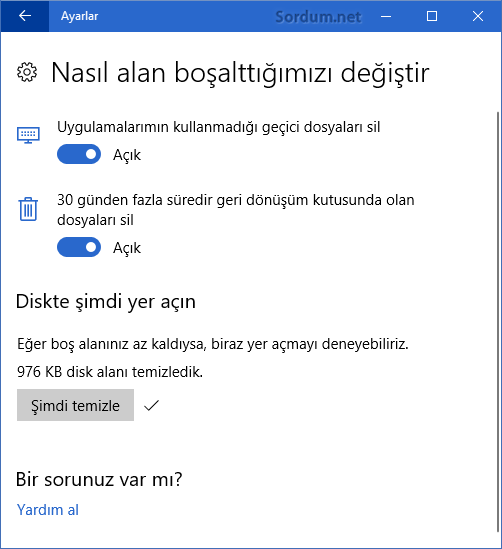Screen dimensions: 502x549
Task: Click the Şimdi temizle button
Action: (75, 405)
